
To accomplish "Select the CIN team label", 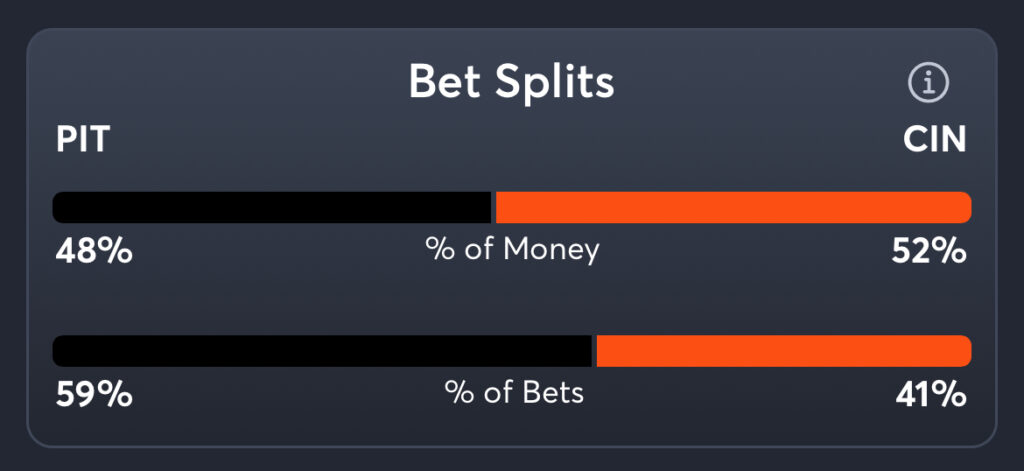I will point(934,140).
